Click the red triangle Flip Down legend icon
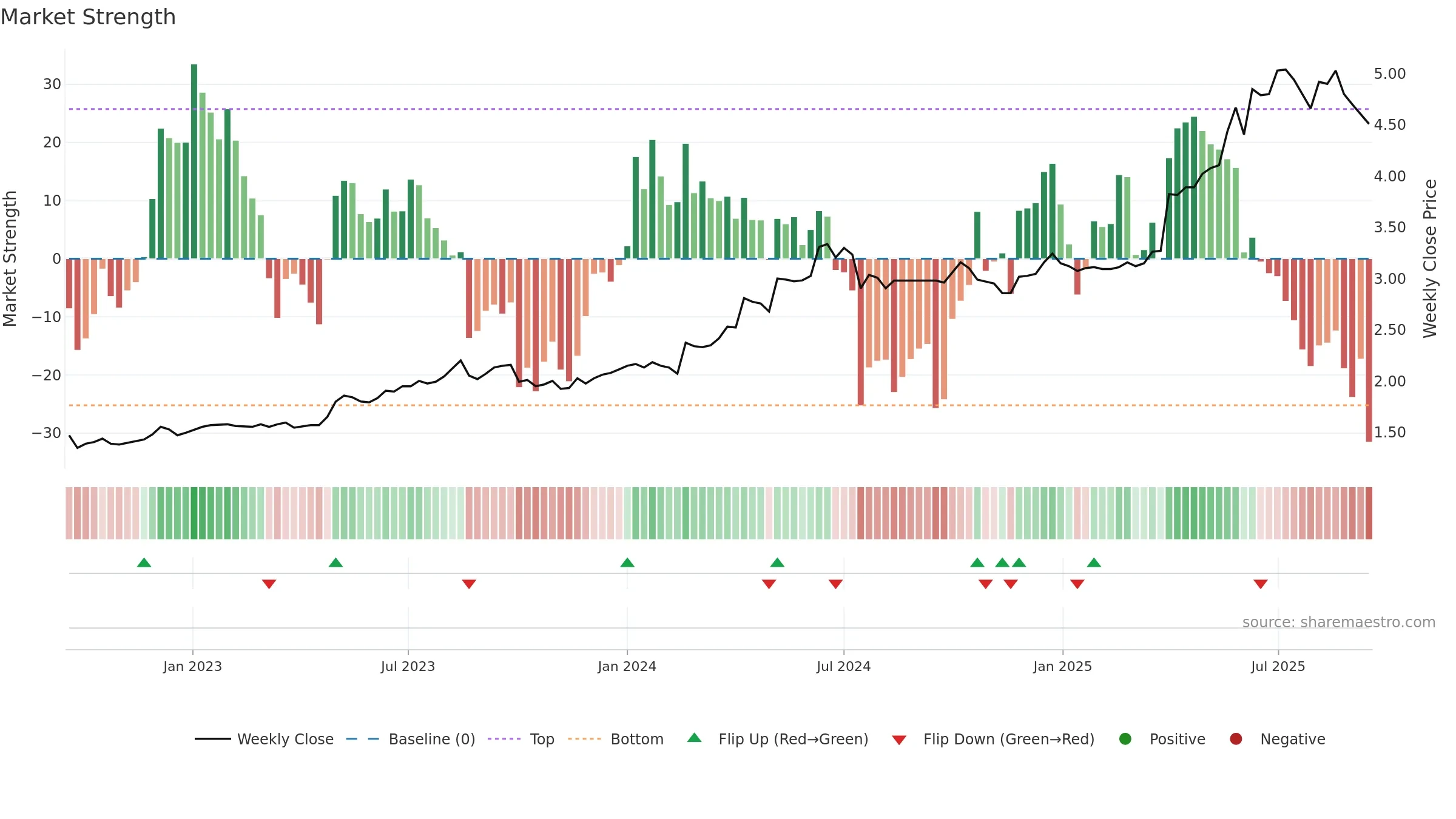The image size is (1456, 819). (x=899, y=740)
